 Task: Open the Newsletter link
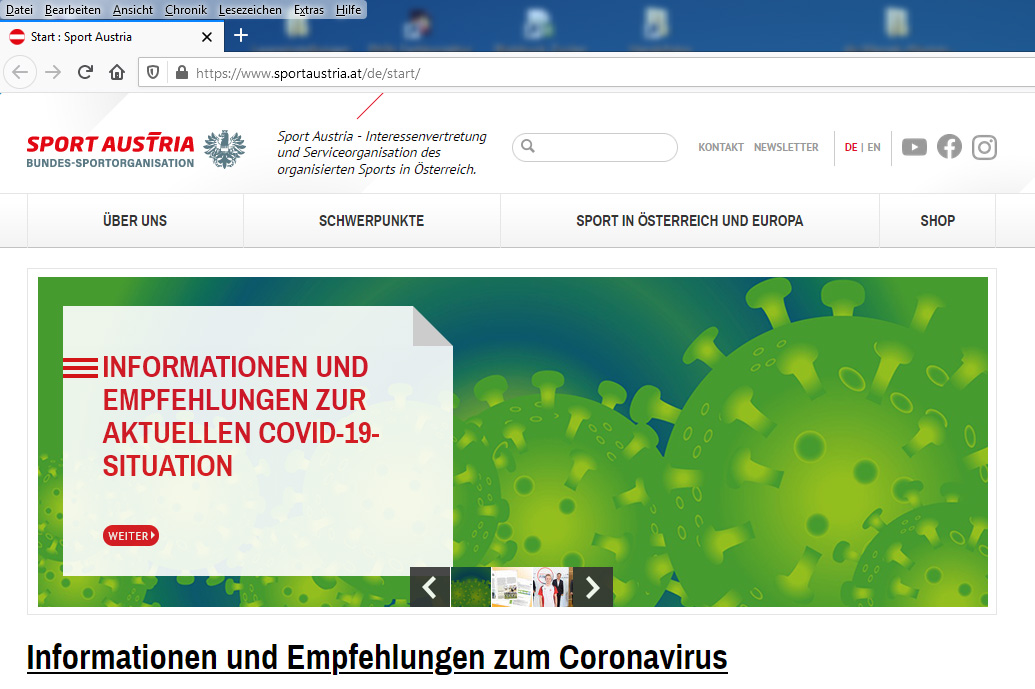tap(786, 147)
